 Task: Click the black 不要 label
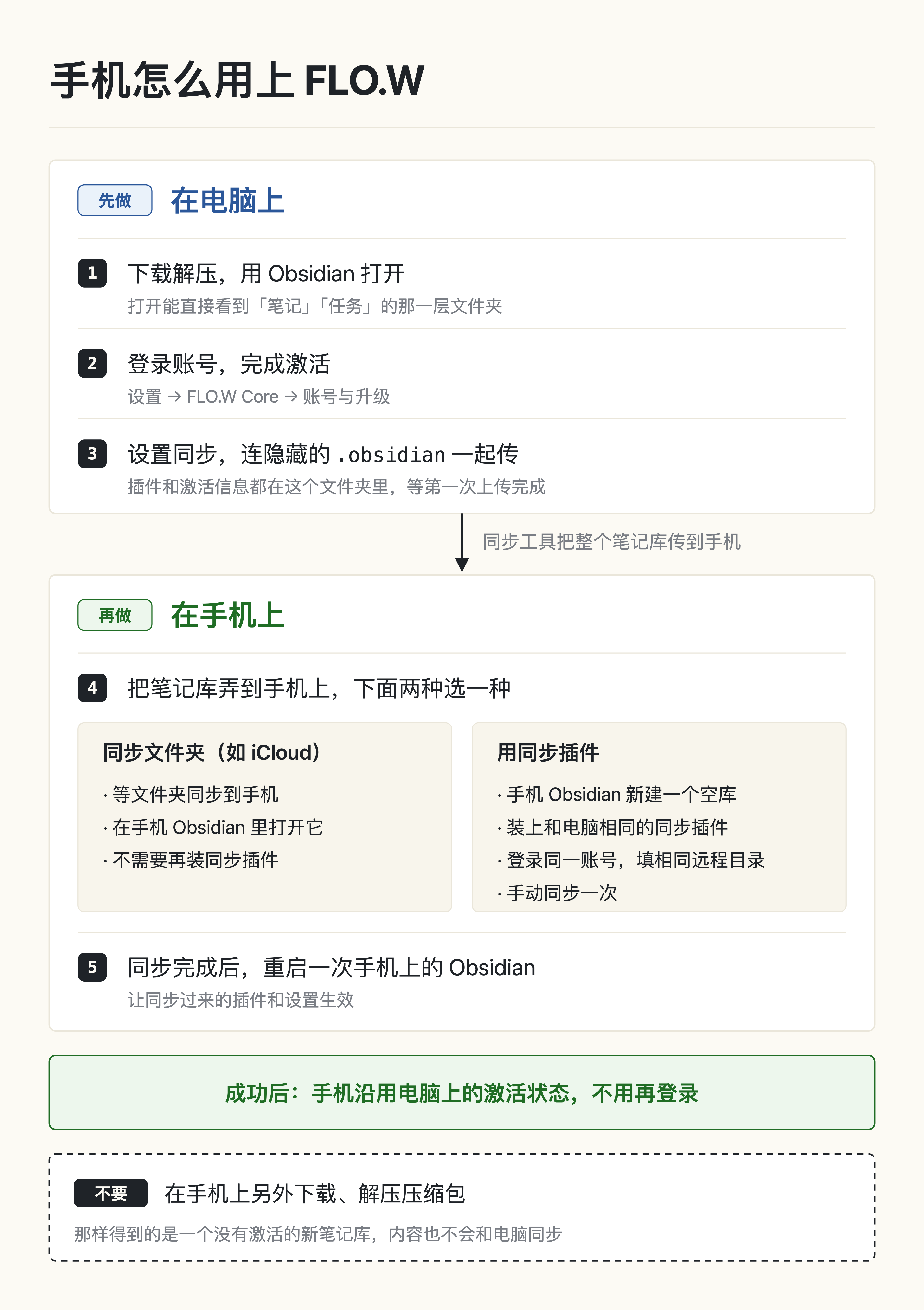[111, 1193]
